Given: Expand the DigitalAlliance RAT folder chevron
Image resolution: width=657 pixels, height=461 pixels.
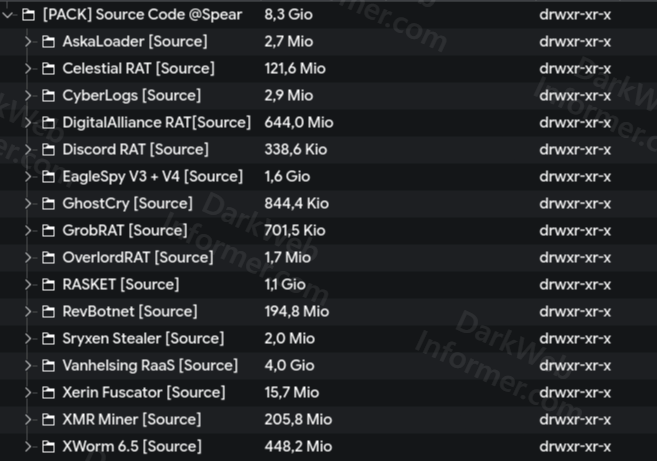Looking at the screenshot, I should tap(28, 123).
